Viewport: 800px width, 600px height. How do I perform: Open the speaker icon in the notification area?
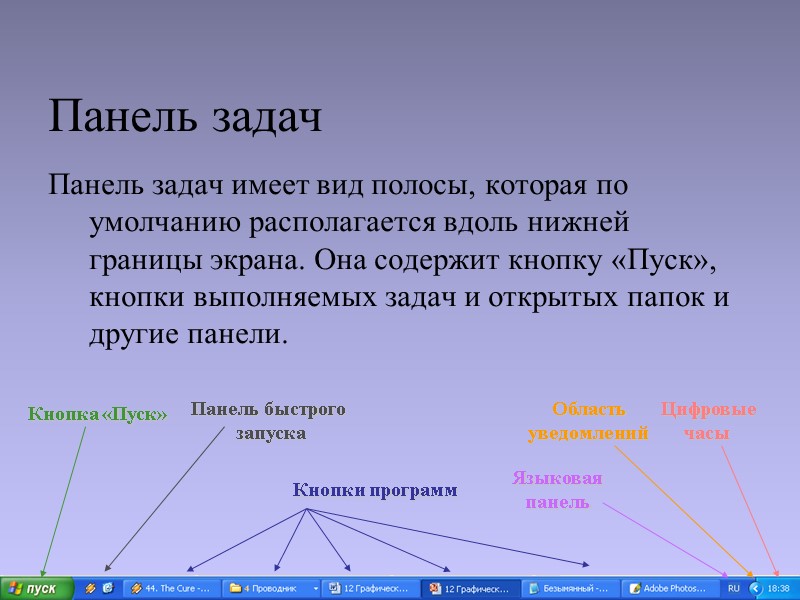[755, 588]
